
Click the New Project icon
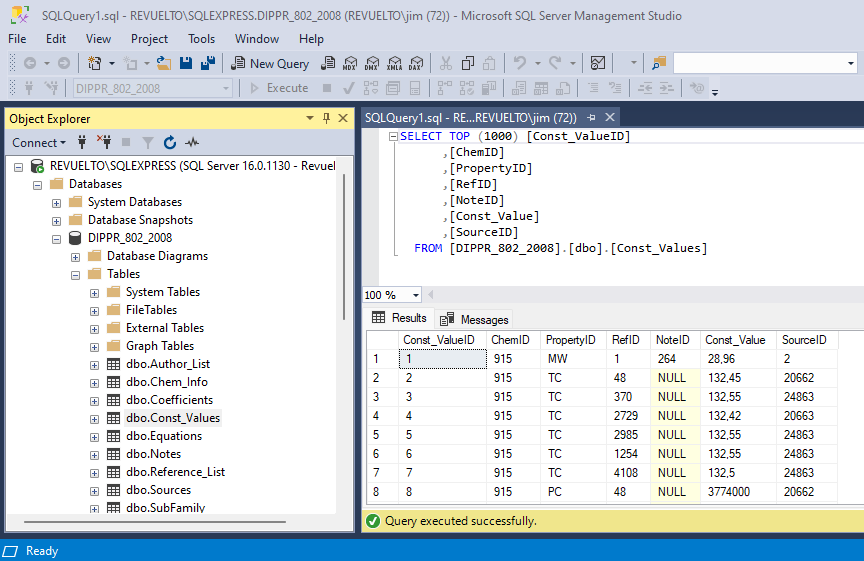click(95, 63)
